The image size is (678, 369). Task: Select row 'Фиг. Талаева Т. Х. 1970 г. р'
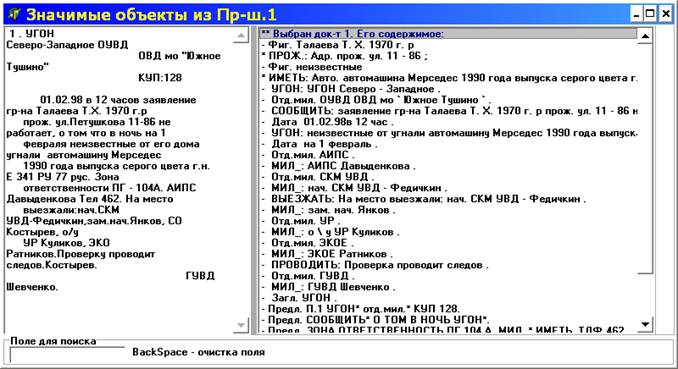[x=448, y=45]
